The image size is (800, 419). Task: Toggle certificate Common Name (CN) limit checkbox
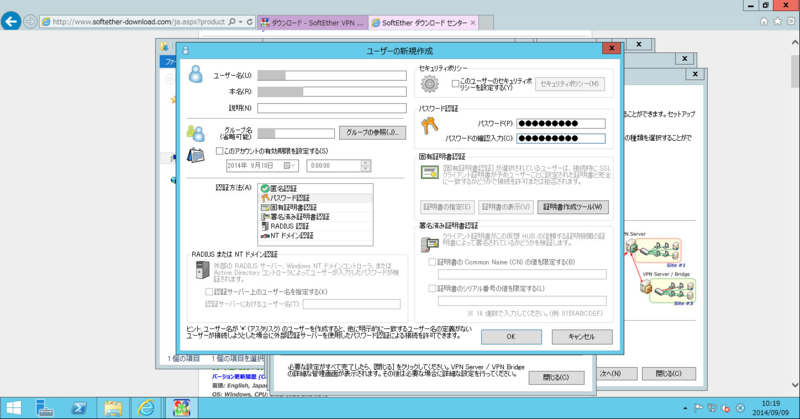pos(432,262)
